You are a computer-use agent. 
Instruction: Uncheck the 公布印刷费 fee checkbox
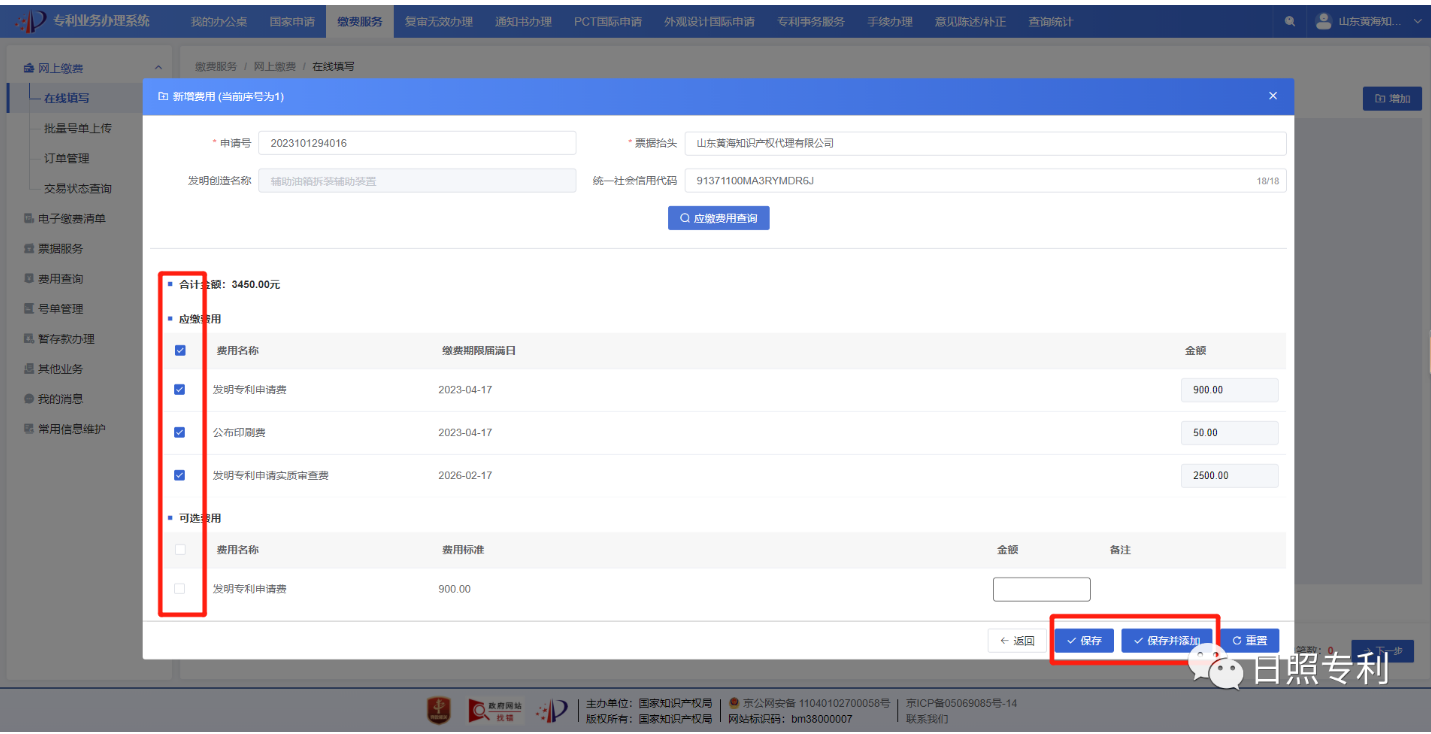tap(180, 433)
